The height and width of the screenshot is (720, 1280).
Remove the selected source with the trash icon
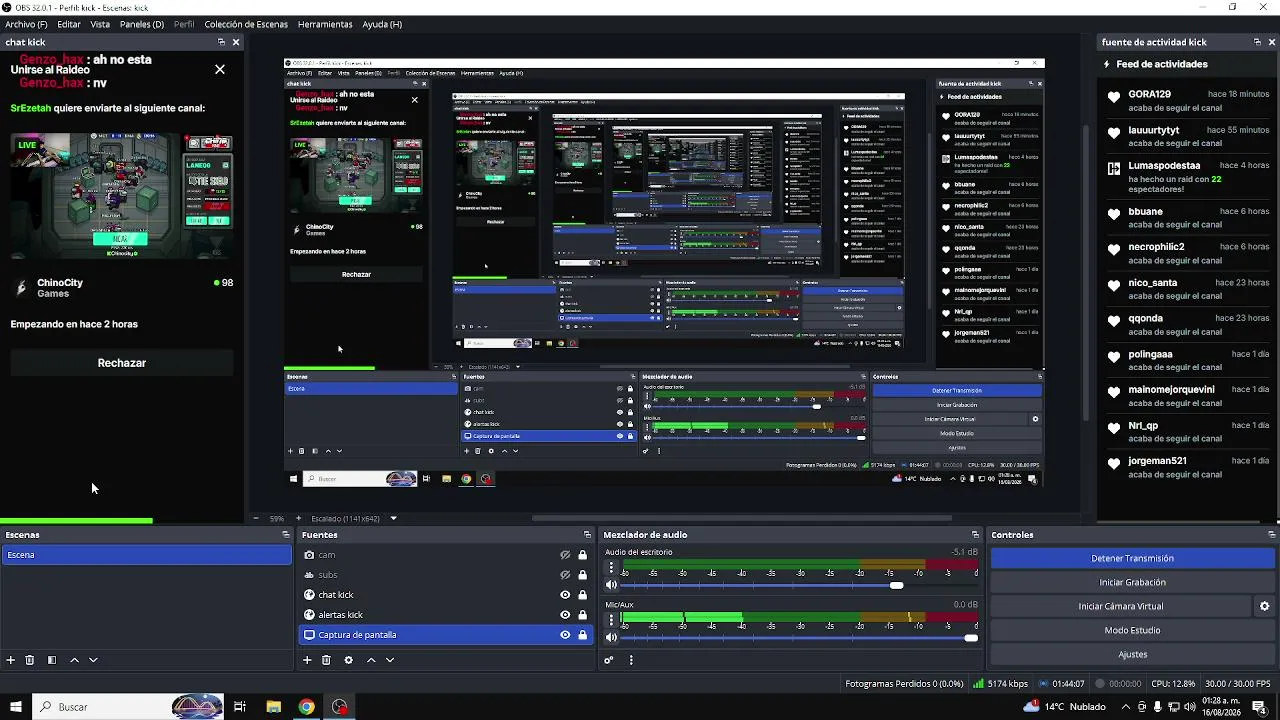point(326,660)
